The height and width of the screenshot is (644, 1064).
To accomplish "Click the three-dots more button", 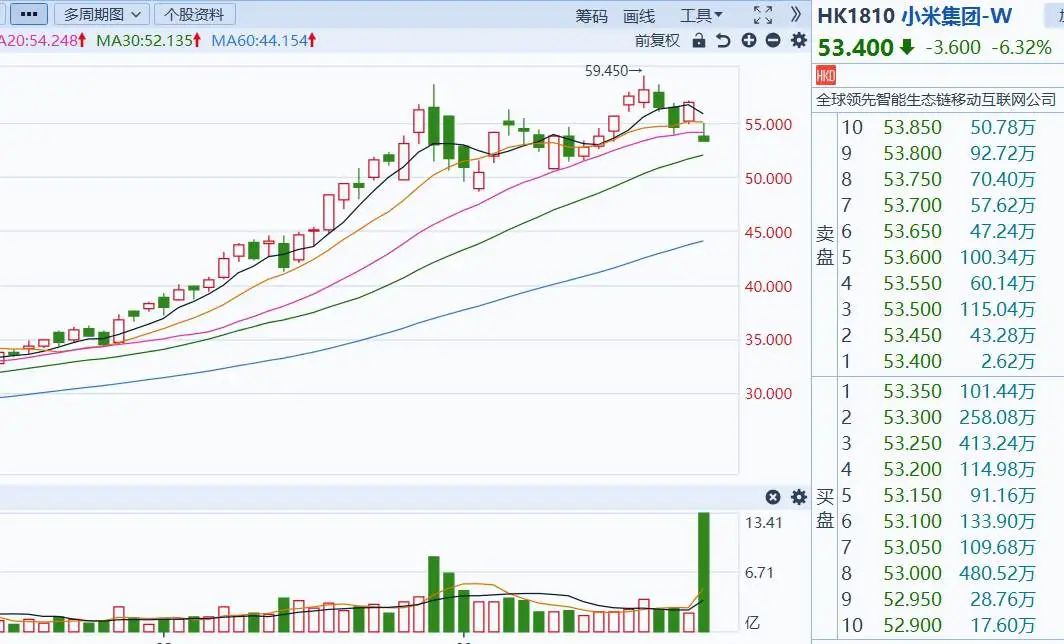I will pyautogui.click(x=25, y=15).
